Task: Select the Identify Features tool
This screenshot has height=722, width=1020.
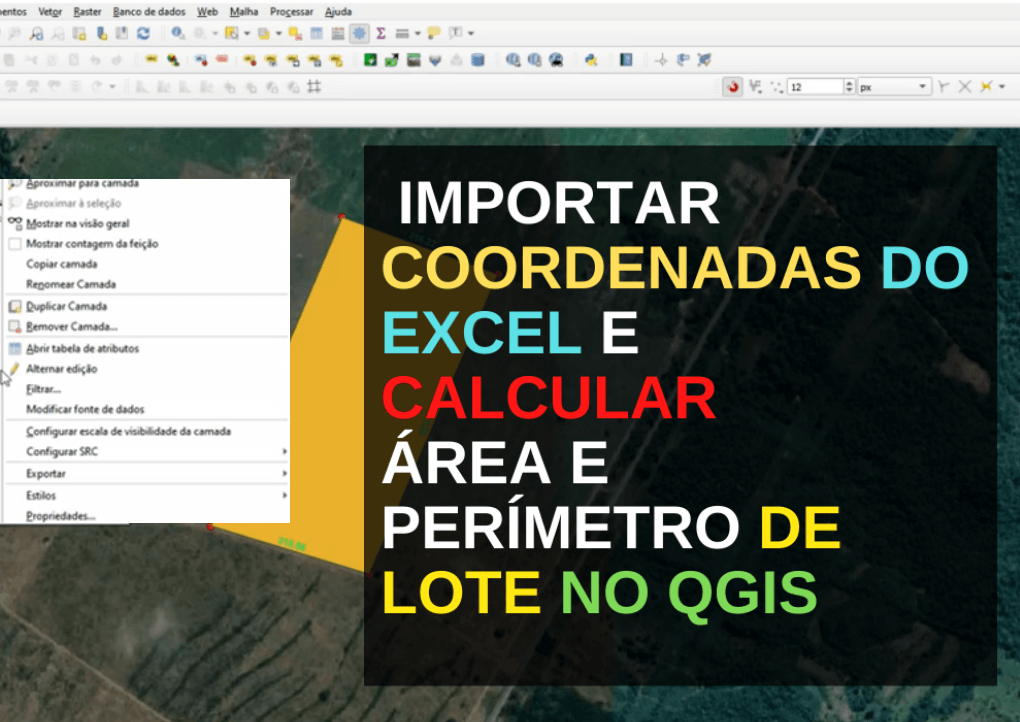Action: pyautogui.click(x=178, y=33)
